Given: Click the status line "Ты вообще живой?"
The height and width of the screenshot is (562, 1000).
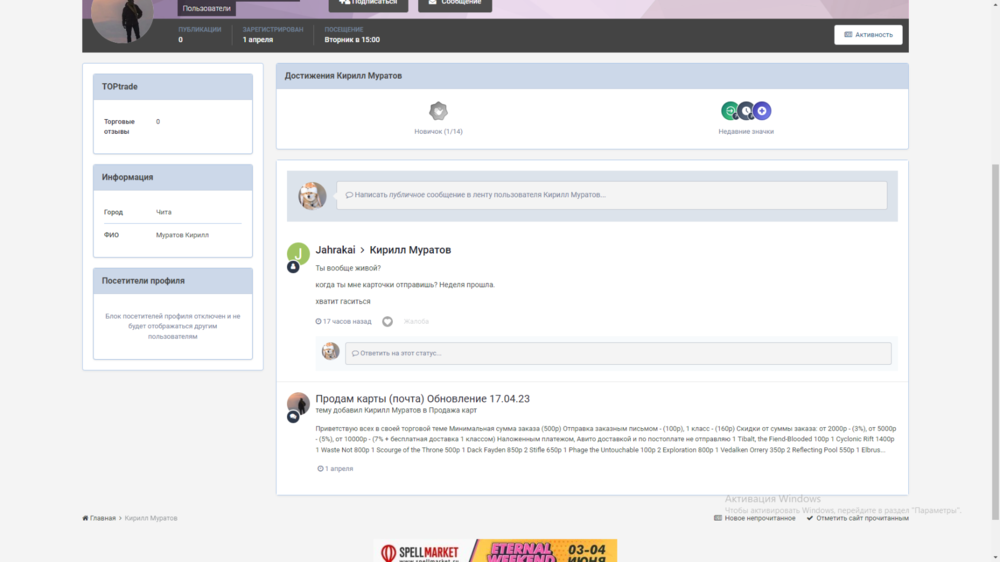Looking at the screenshot, I should [348, 268].
